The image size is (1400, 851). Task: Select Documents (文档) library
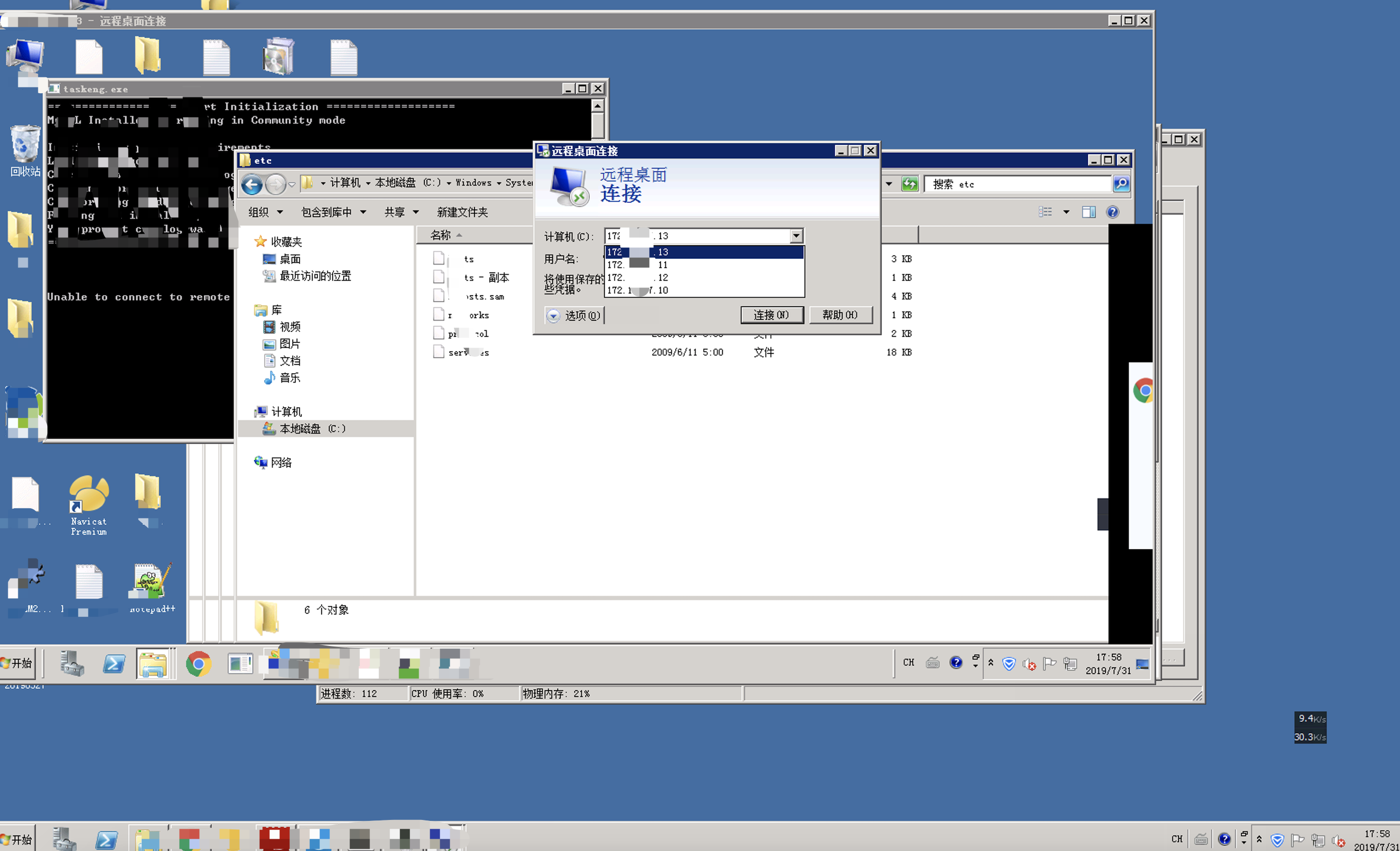(282, 361)
